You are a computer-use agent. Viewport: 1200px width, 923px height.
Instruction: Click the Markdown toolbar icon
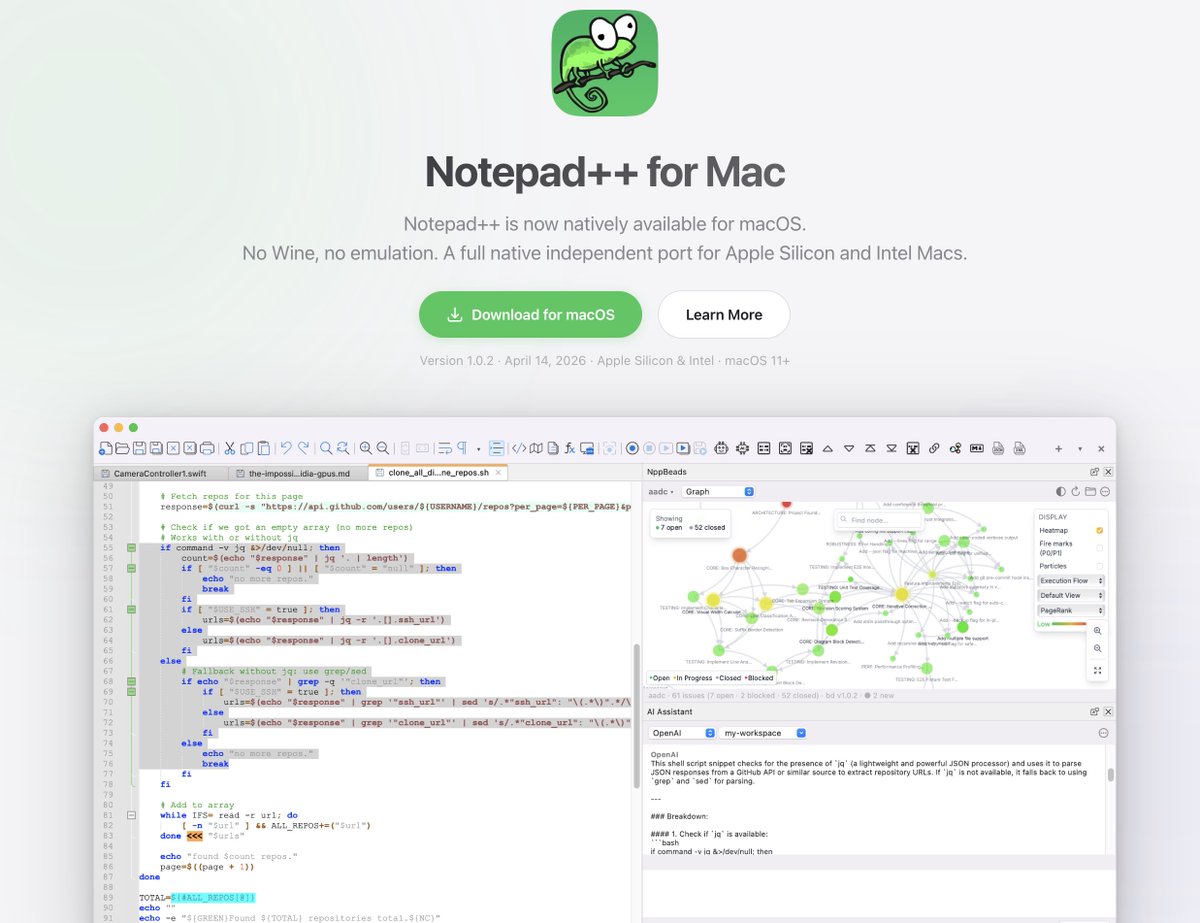(x=977, y=449)
